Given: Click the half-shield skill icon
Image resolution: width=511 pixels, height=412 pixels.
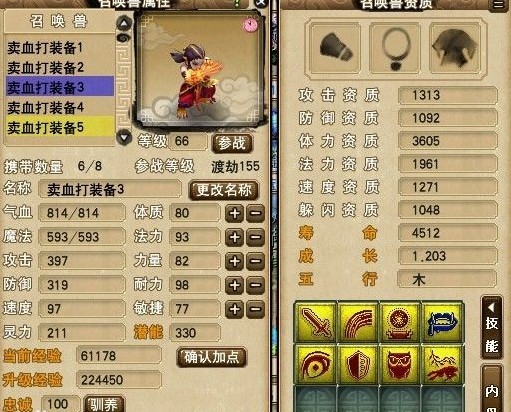Looking at the screenshot, I should click(x=358, y=364).
